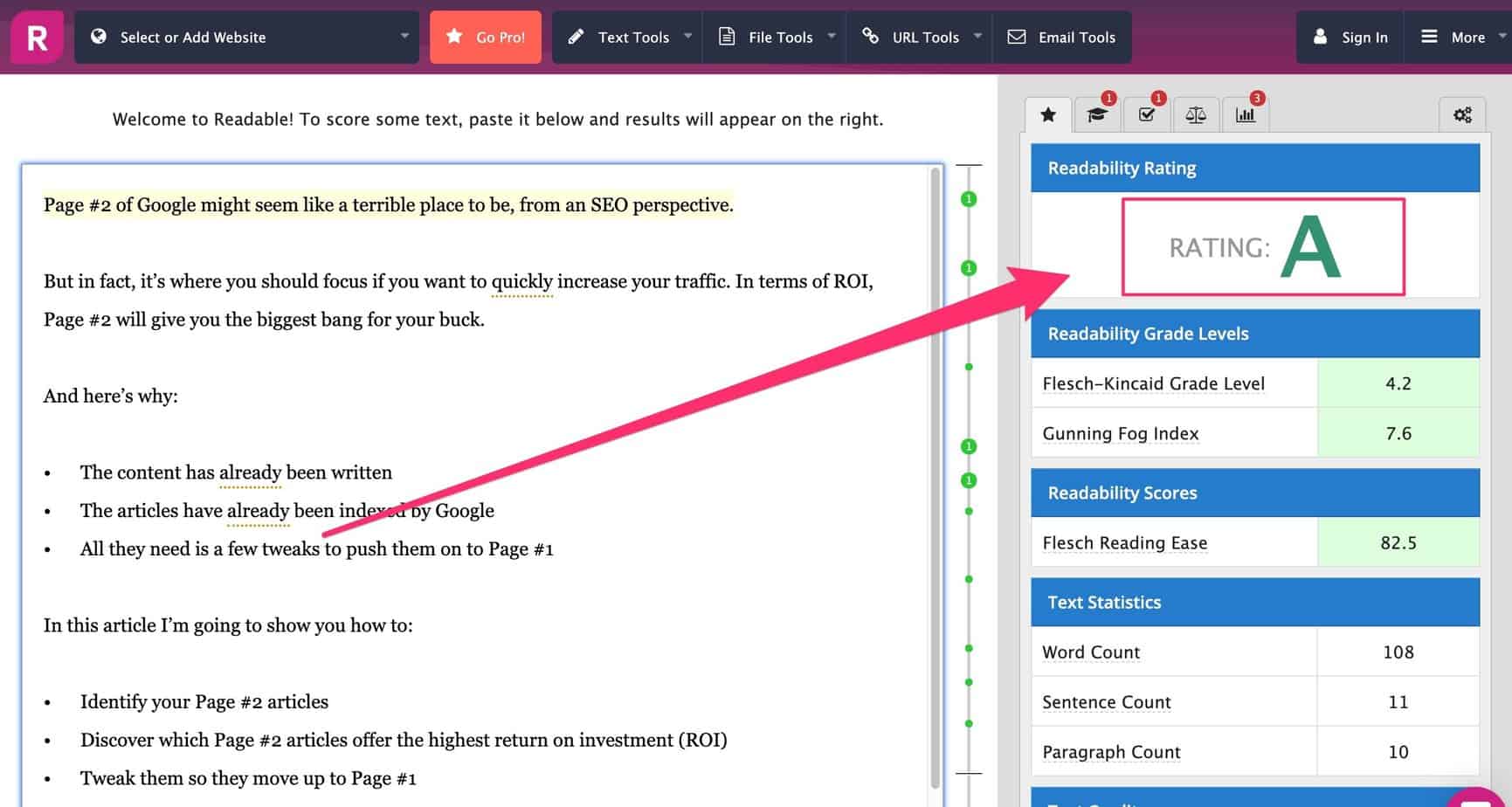Viewport: 1512px width, 807px height.
Task: Expand the Select or Add Website dropdown
Action: (x=247, y=38)
